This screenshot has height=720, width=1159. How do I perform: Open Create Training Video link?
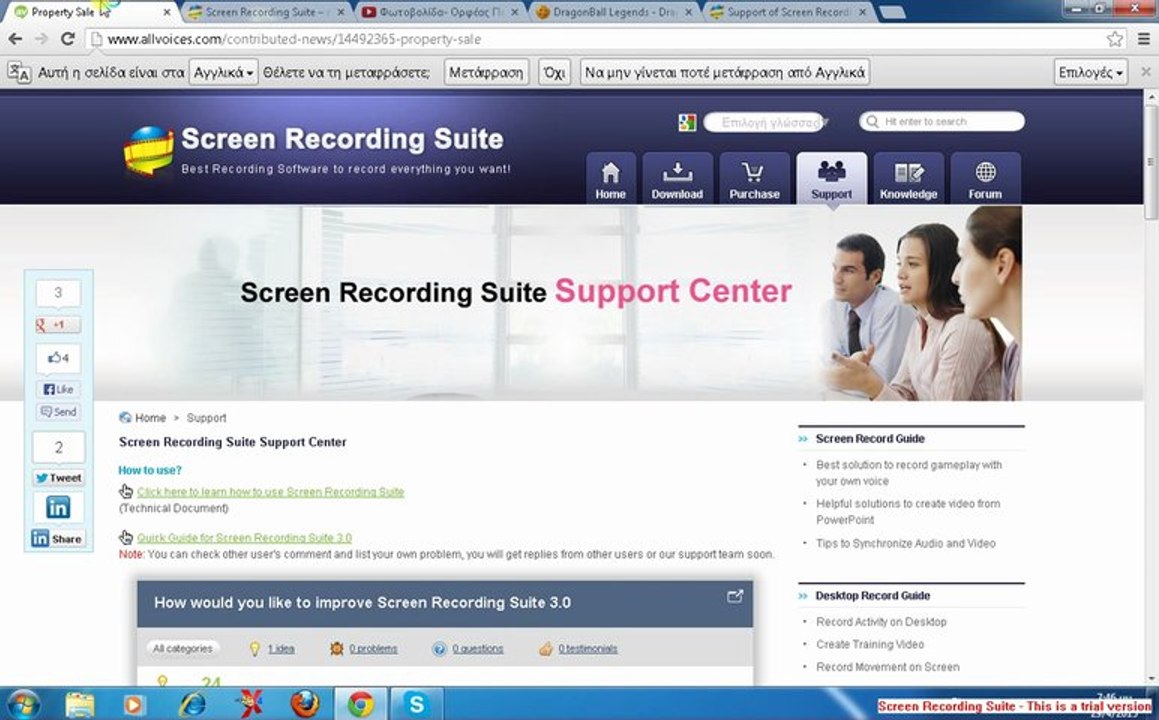[x=870, y=644]
